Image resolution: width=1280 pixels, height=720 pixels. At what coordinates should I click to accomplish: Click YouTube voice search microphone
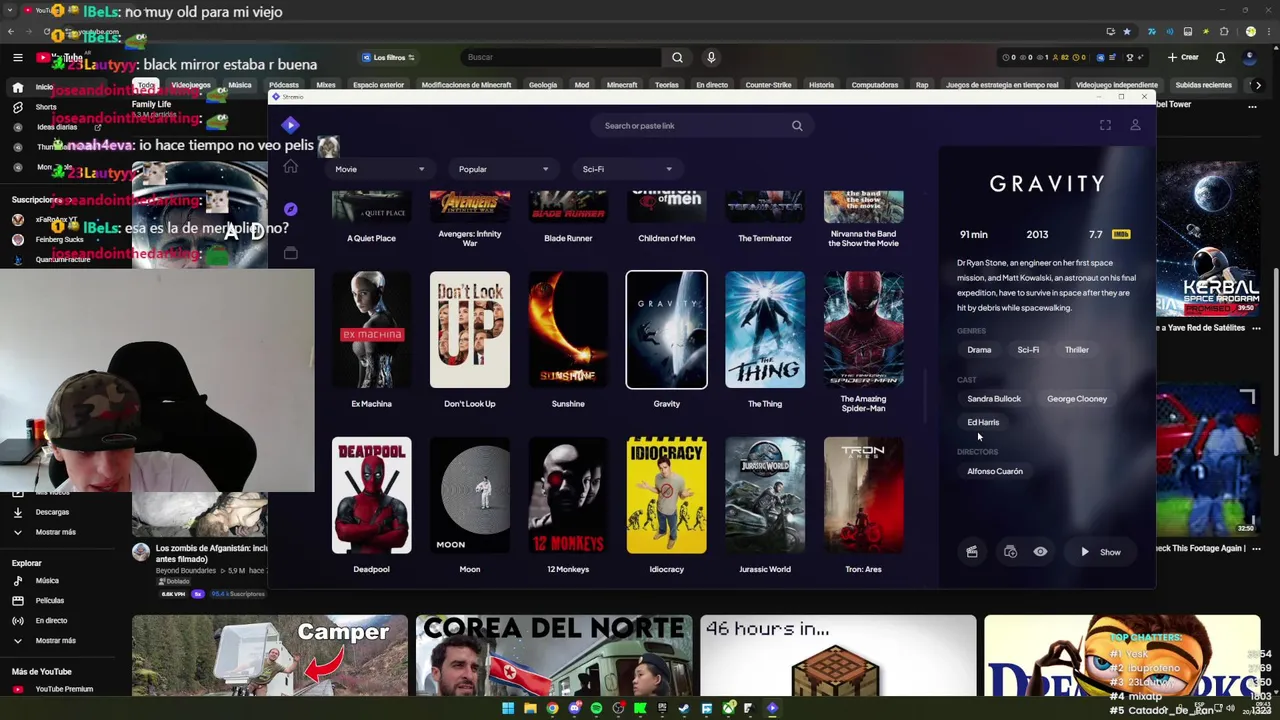coord(711,57)
